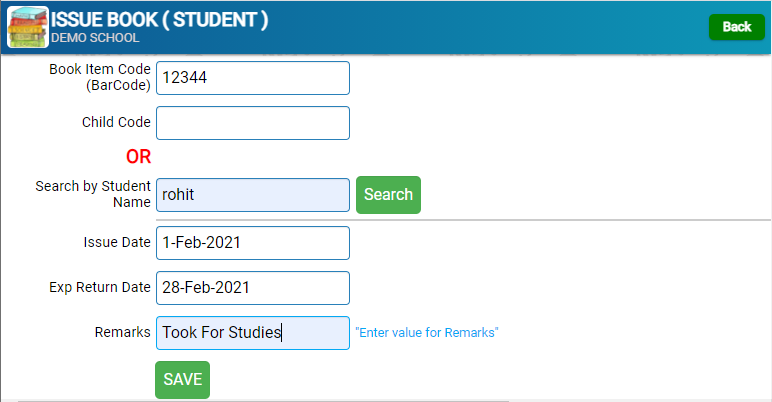The width and height of the screenshot is (772, 402).
Task: Click the stacked books logo icon
Action: point(28,27)
